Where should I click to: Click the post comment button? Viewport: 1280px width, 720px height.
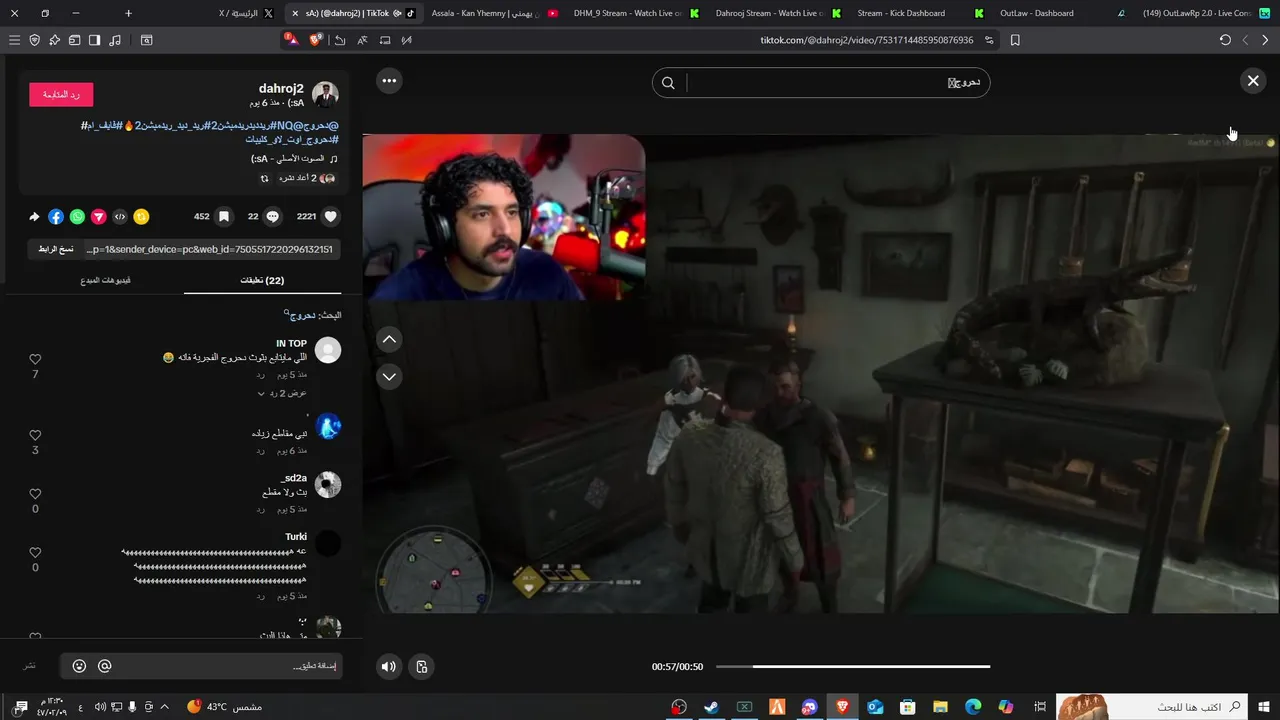[30, 666]
